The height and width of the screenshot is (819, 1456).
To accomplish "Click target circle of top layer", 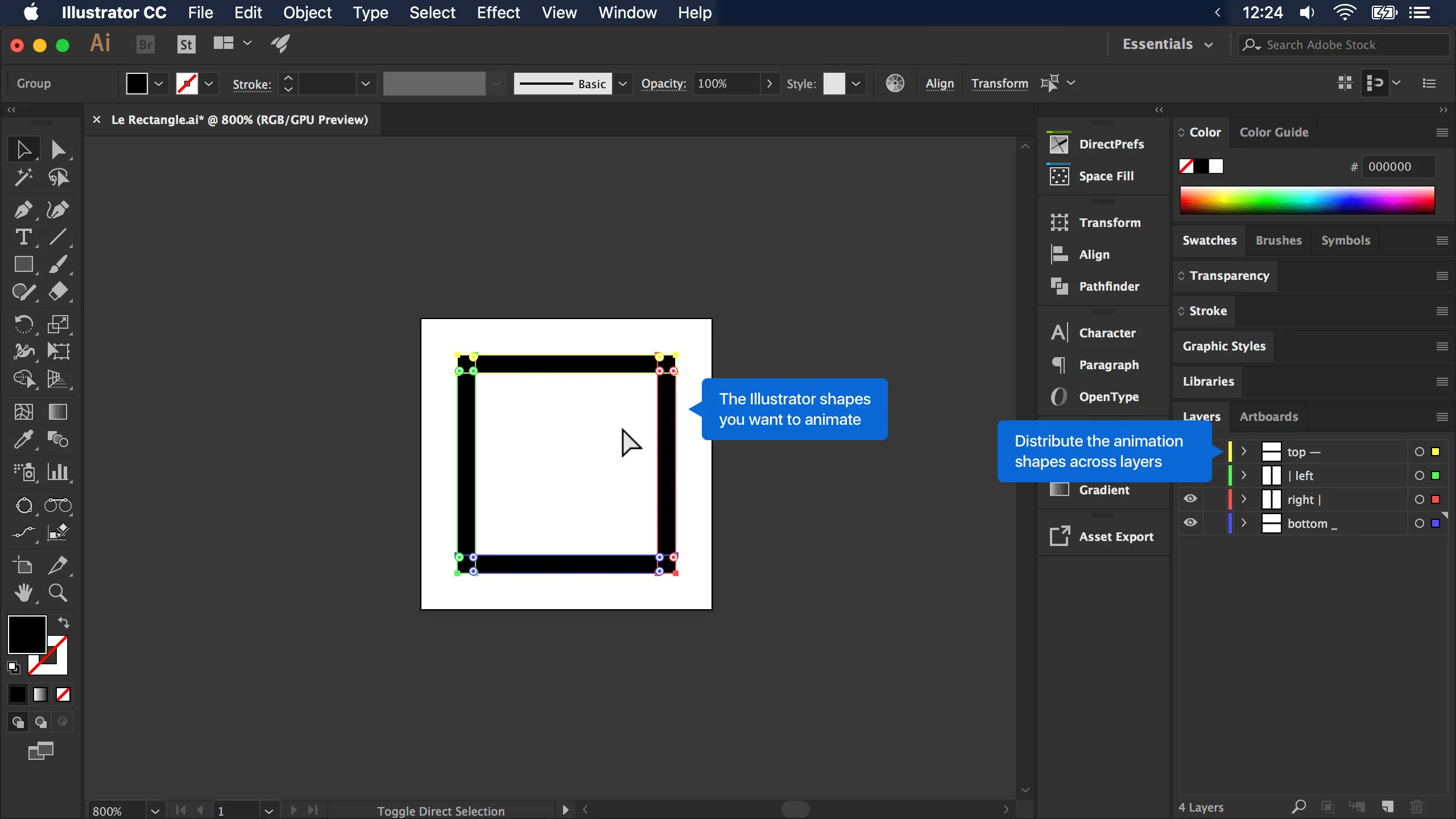I will coord(1420,452).
